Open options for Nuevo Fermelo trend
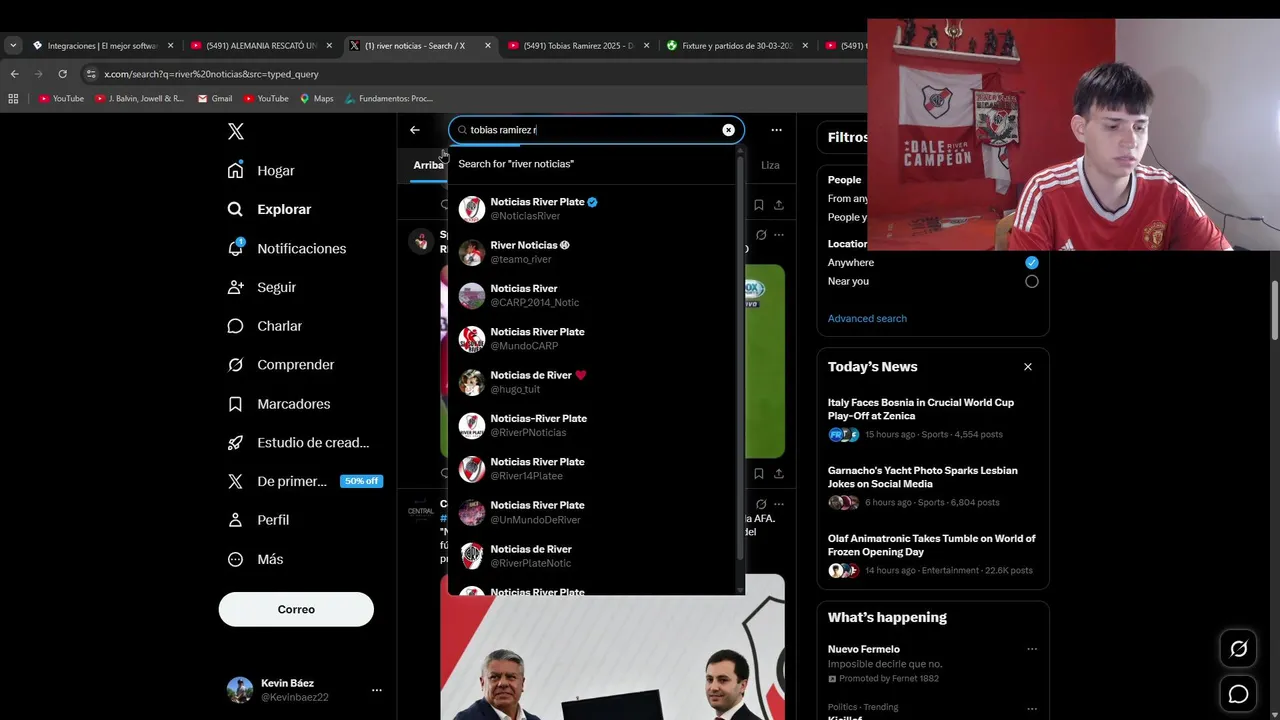The width and height of the screenshot is (1280, 720). (1031, 649)
